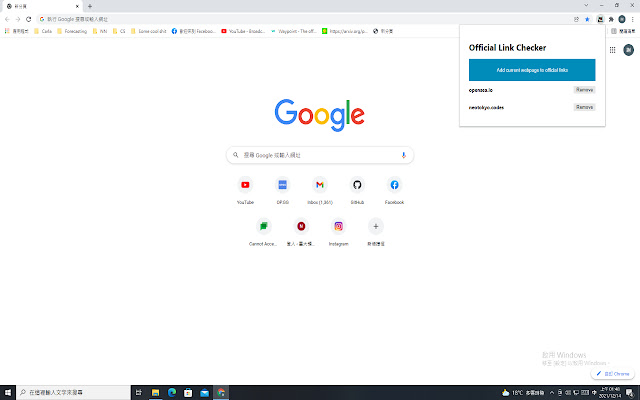This screenshot has height=400, width=640.
Task: Open the profile avatar in Chrome toolbar
Action: (622, 19)
